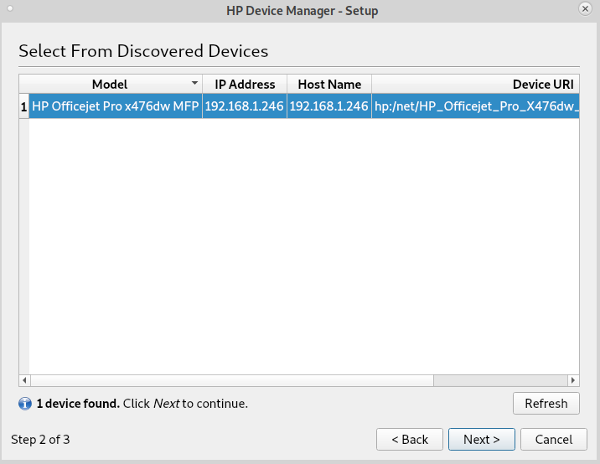Cancel the HP setup wizard
Image resolution: width=600 pixels, height=464 pixels.
pyautogui.click(x=553, y=439)
